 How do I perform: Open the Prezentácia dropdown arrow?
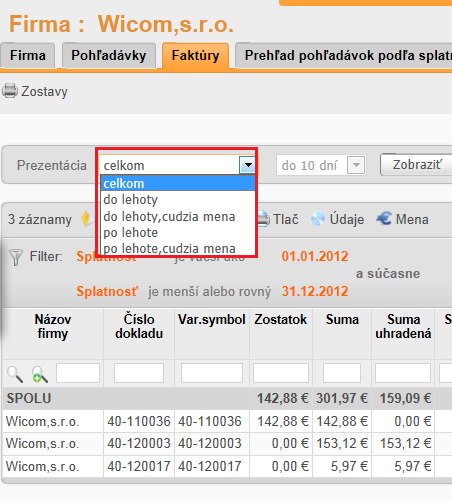point(247,165)
